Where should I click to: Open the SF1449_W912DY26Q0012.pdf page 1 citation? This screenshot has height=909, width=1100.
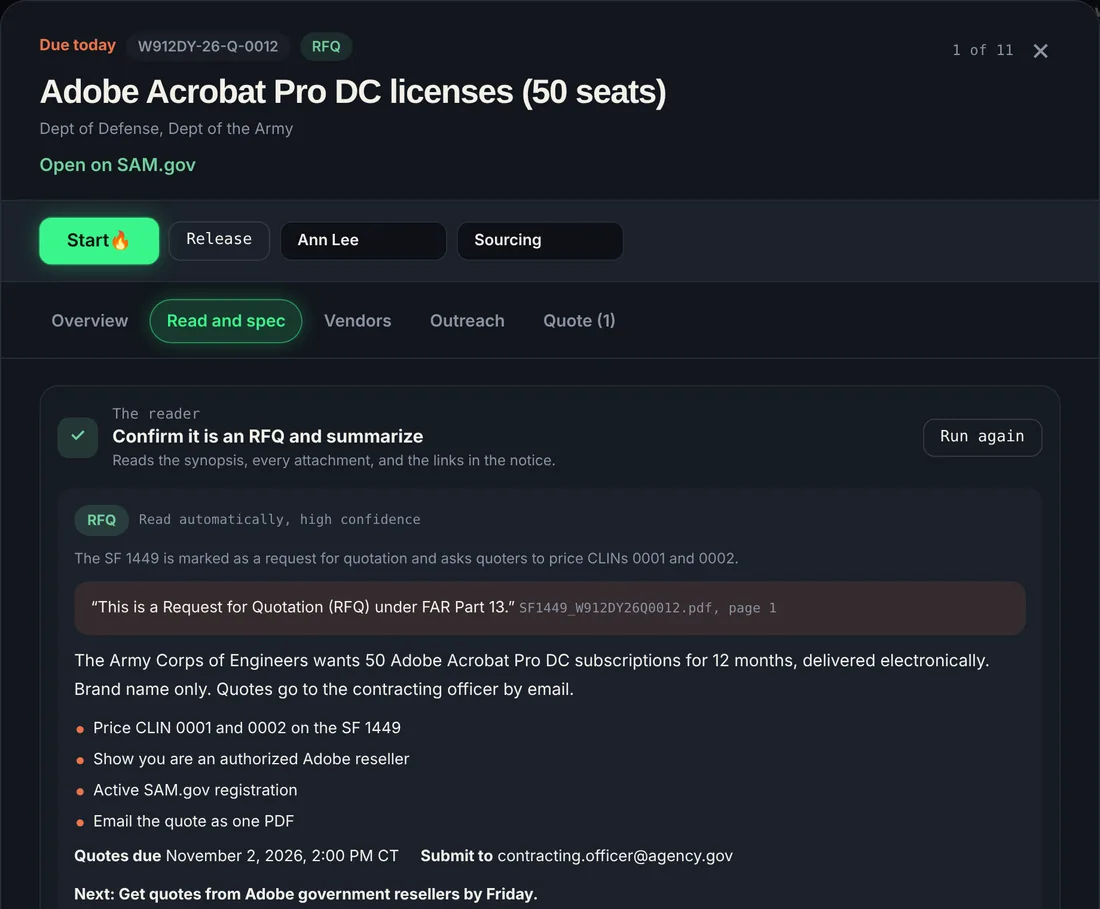(x=648, y=608)
